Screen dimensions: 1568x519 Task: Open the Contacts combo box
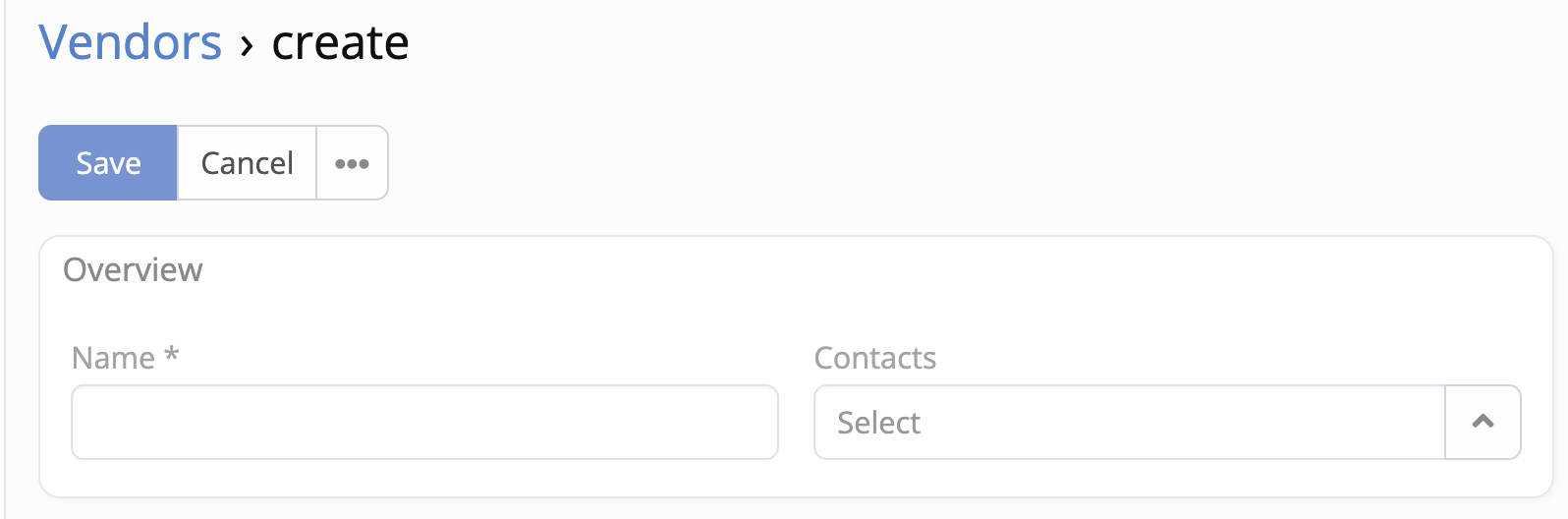click(x=1130, y=423)
